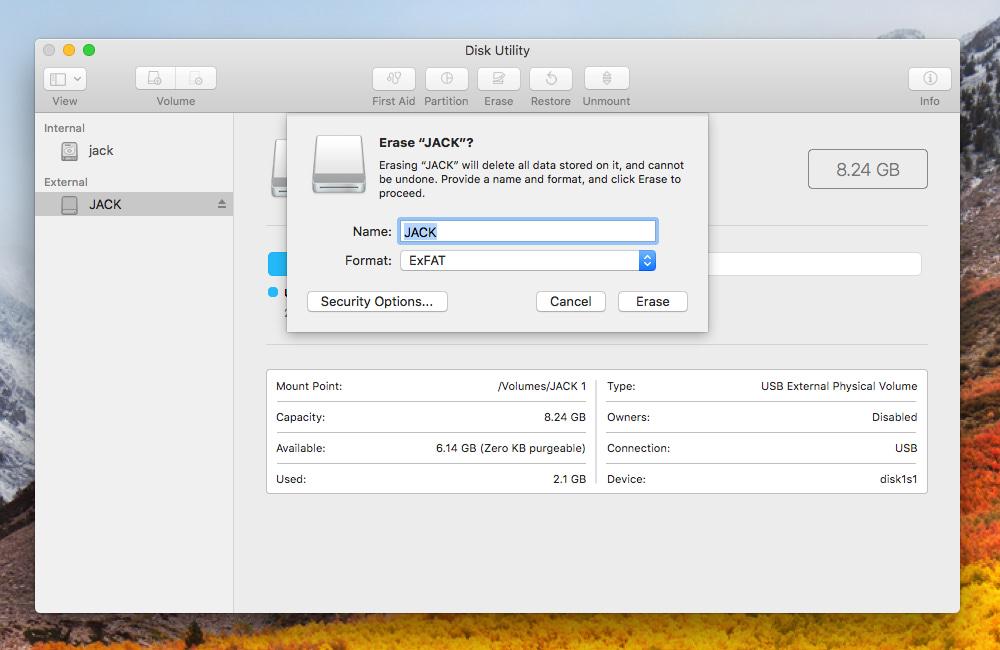Open the View options chevron
The image size is (1000, 650).
coord(75,78)
